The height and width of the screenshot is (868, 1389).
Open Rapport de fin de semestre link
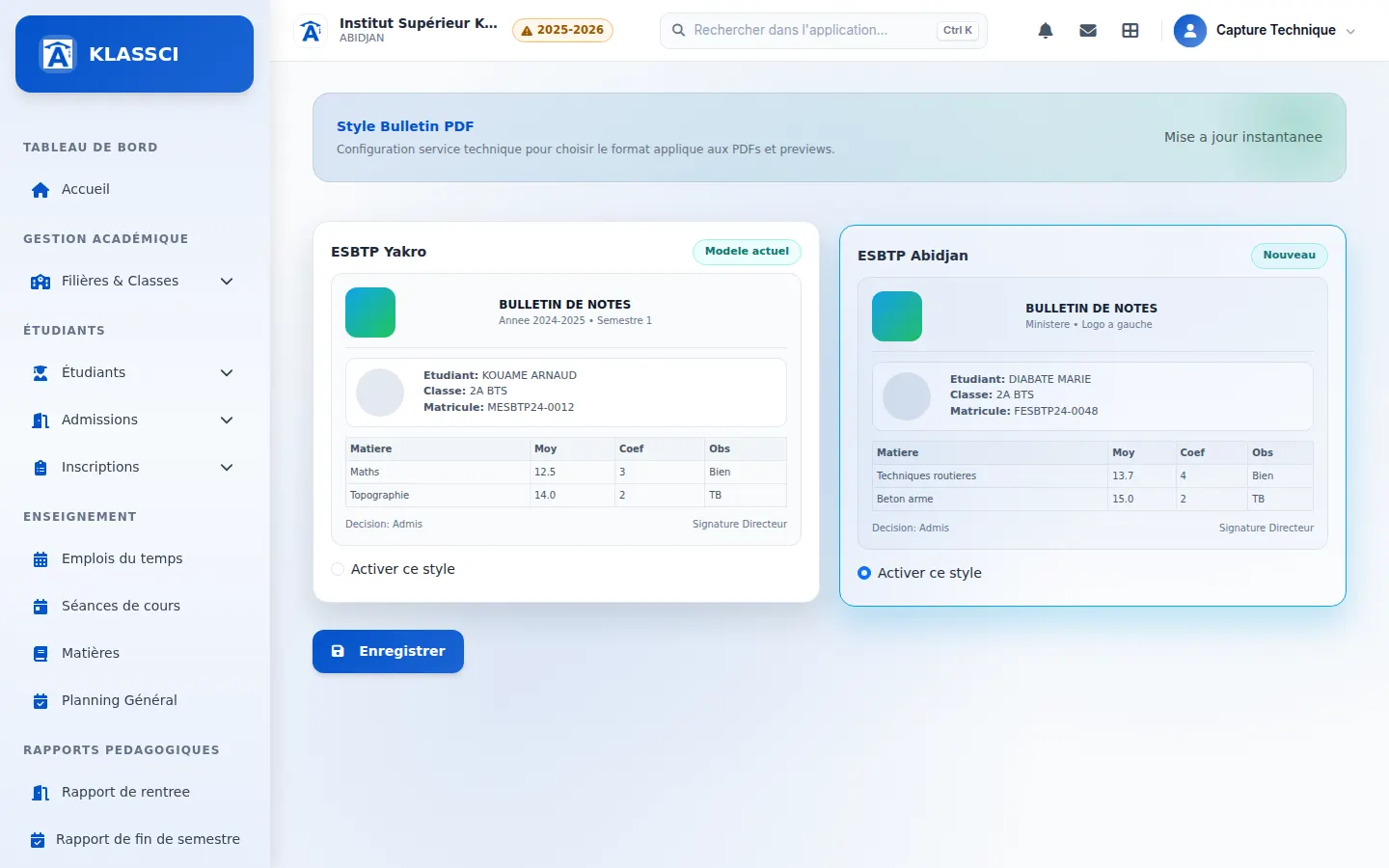[134, 839]
